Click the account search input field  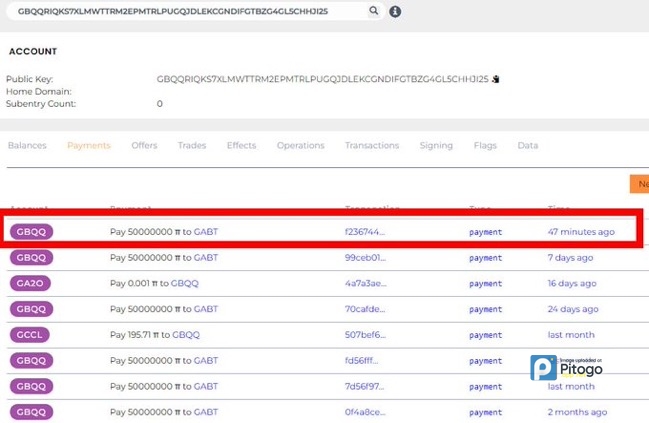click(185, 11)
